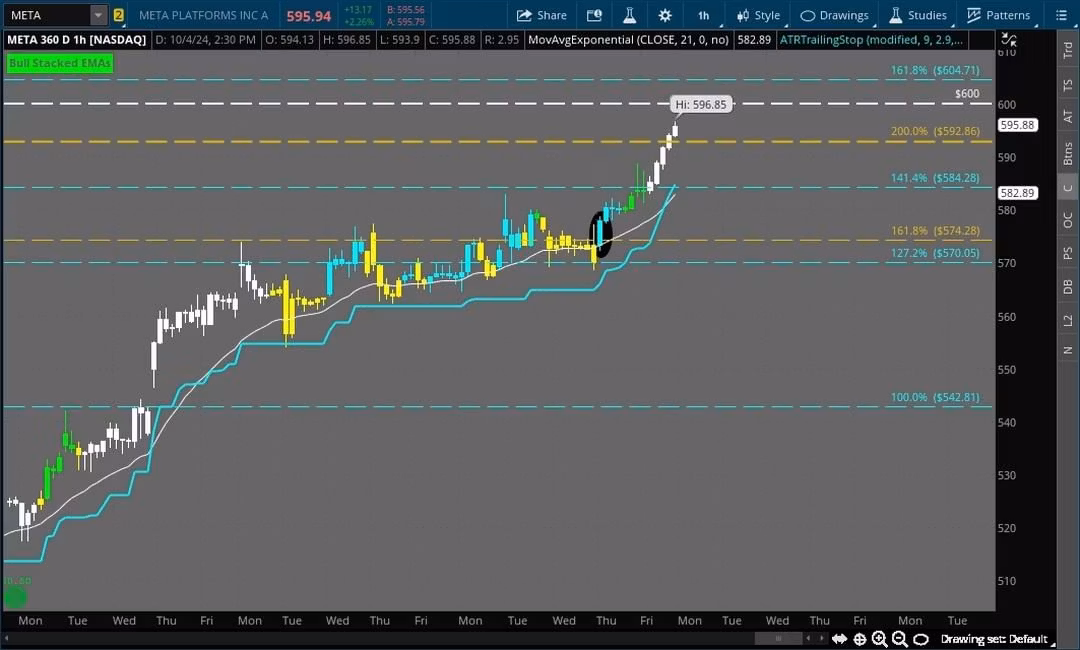The image size is (1080, 650).
Task: Click the crosshair pan icon
Action: point(860,639)
